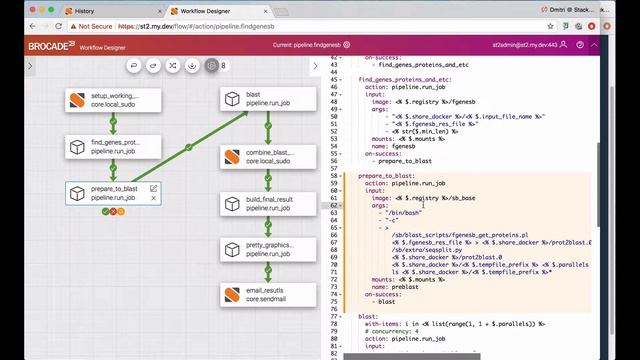Close the History browser tab
Viewport: 640px width, 360px height.
160,11
